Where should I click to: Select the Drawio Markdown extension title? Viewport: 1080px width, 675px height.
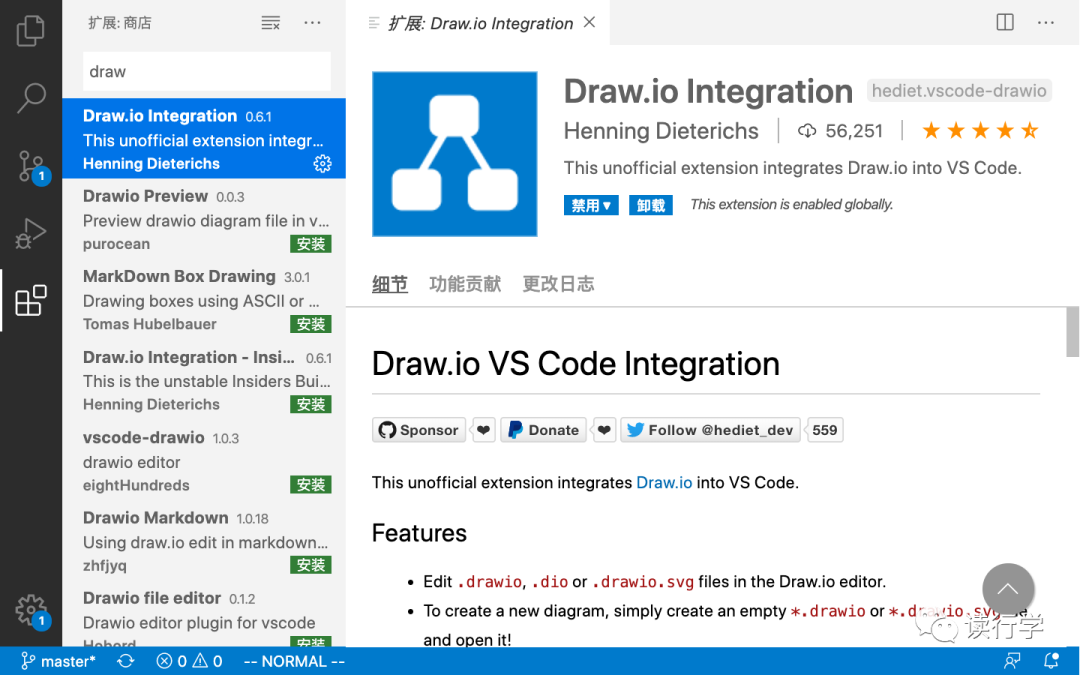156,517
